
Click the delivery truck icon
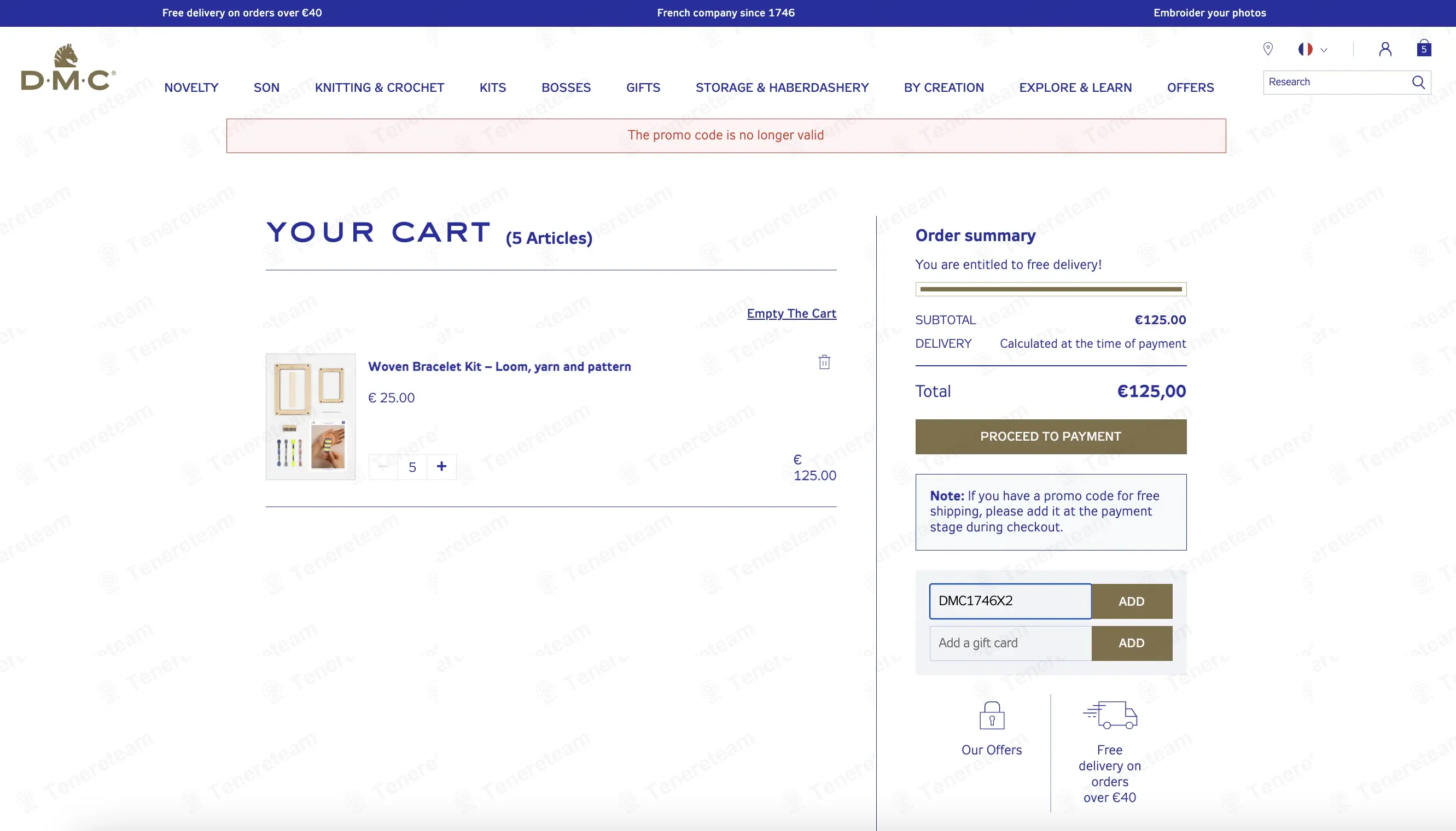[x=1109, y=715]
